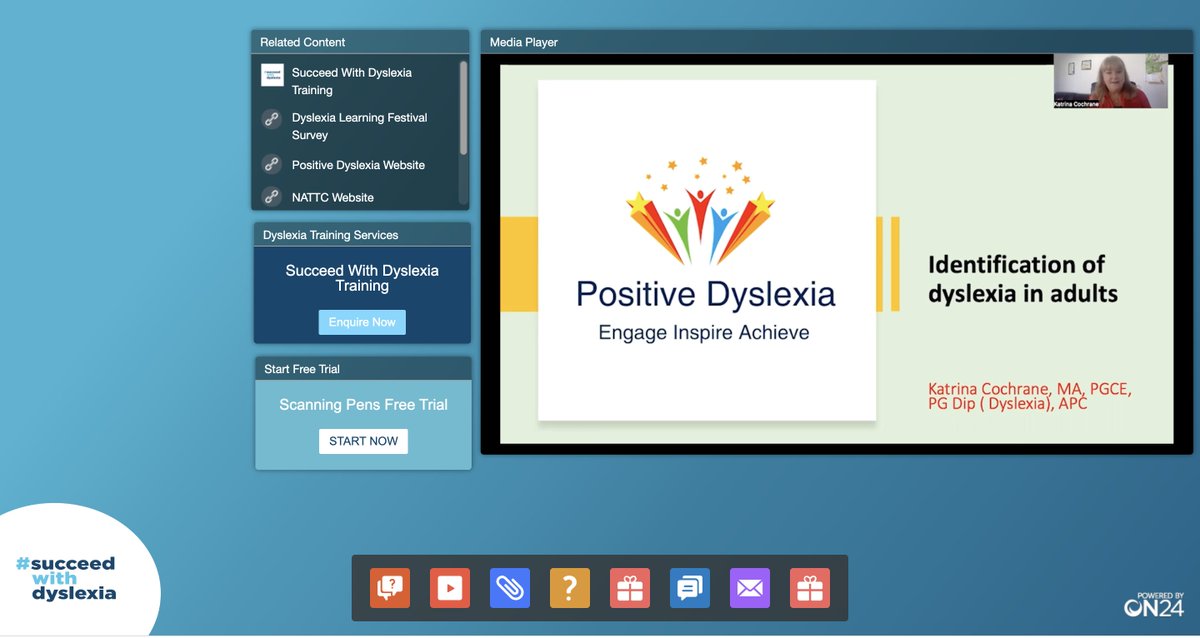Click the #succeedwithdyslexia logo

[66, 578]
